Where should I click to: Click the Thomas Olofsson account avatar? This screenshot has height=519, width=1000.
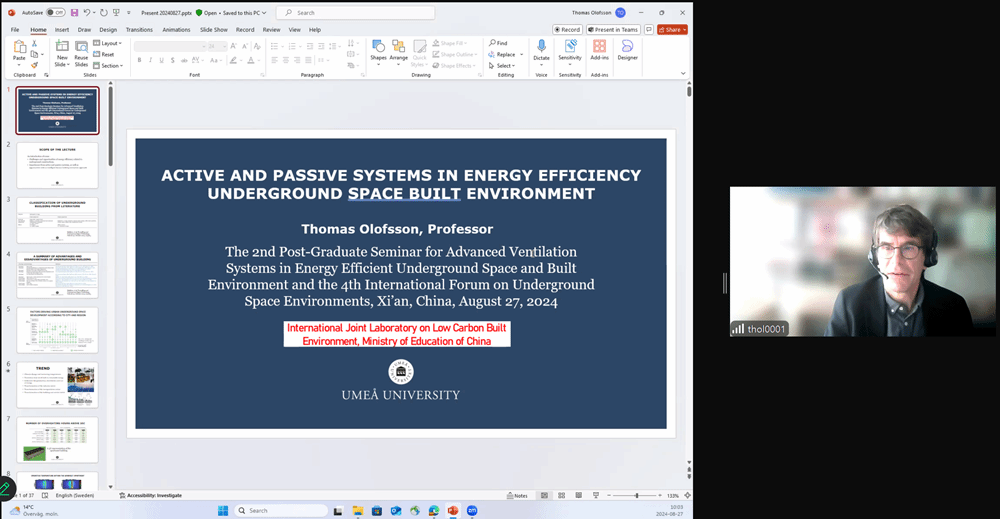coord(621,13)
